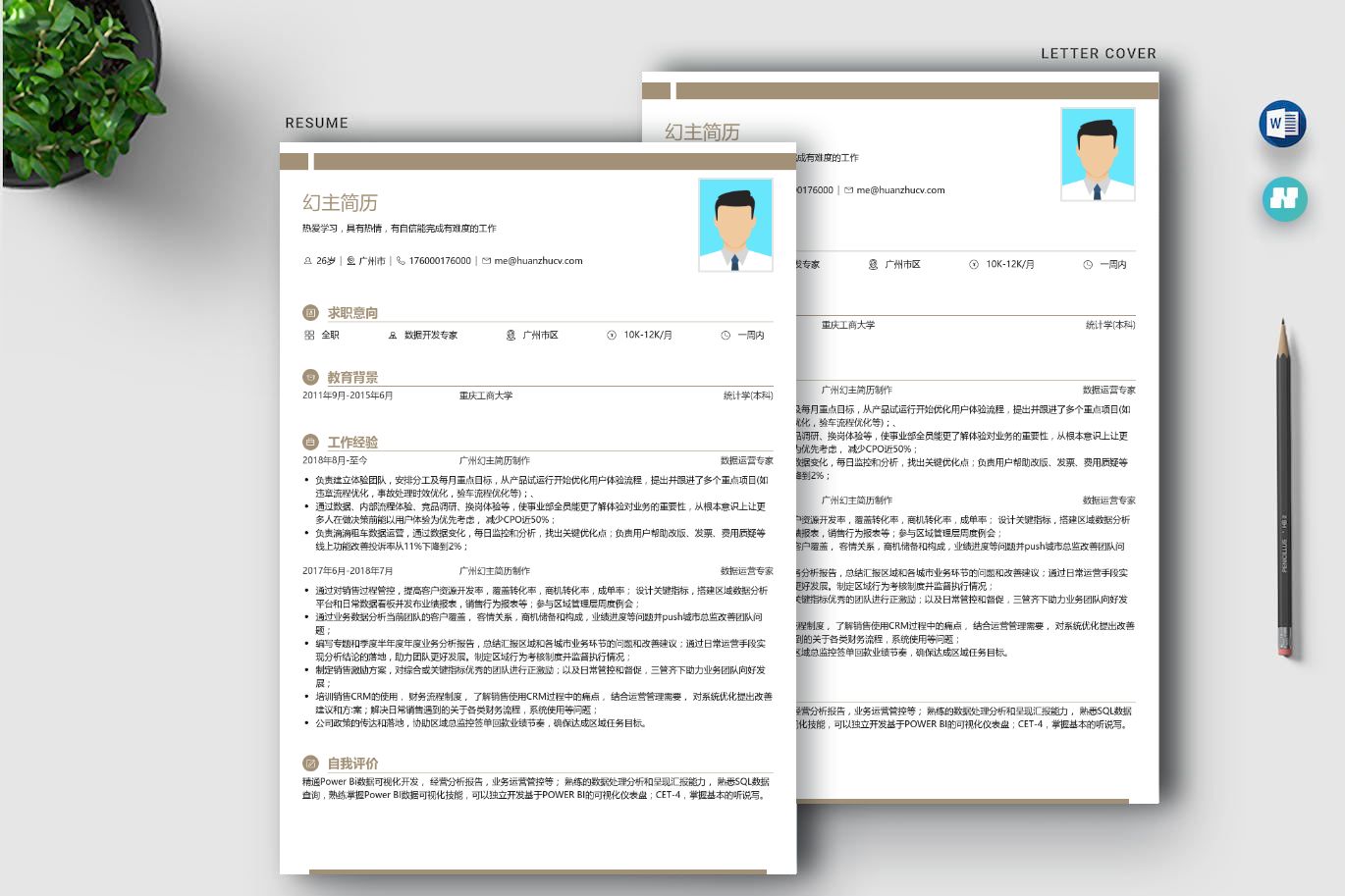Click the person icon beside 26岁
This screenshot has height=896, width=1345.
point(307,261)
